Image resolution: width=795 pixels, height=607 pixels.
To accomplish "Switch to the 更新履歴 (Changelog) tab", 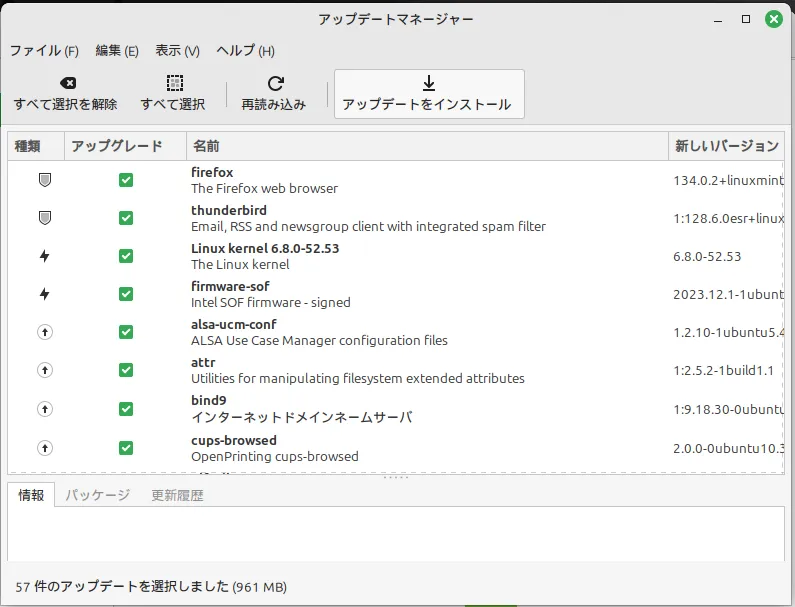I will click(177, 495).
